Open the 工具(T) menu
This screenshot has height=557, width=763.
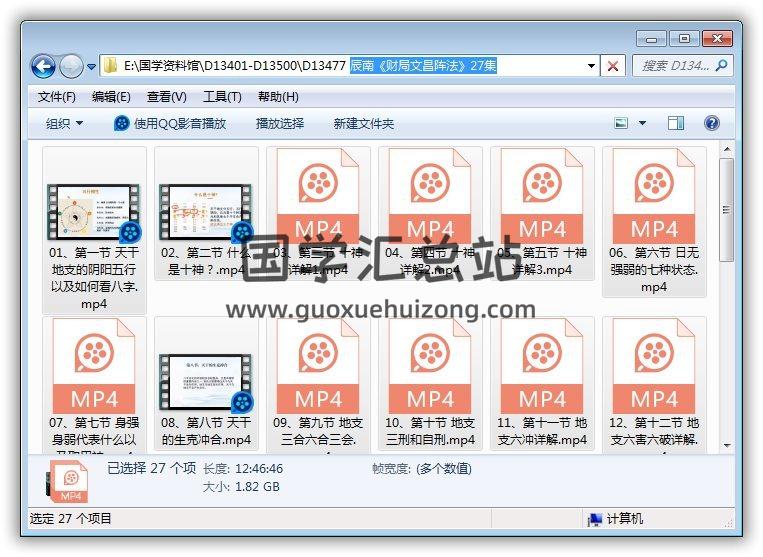tap(222, 97)
